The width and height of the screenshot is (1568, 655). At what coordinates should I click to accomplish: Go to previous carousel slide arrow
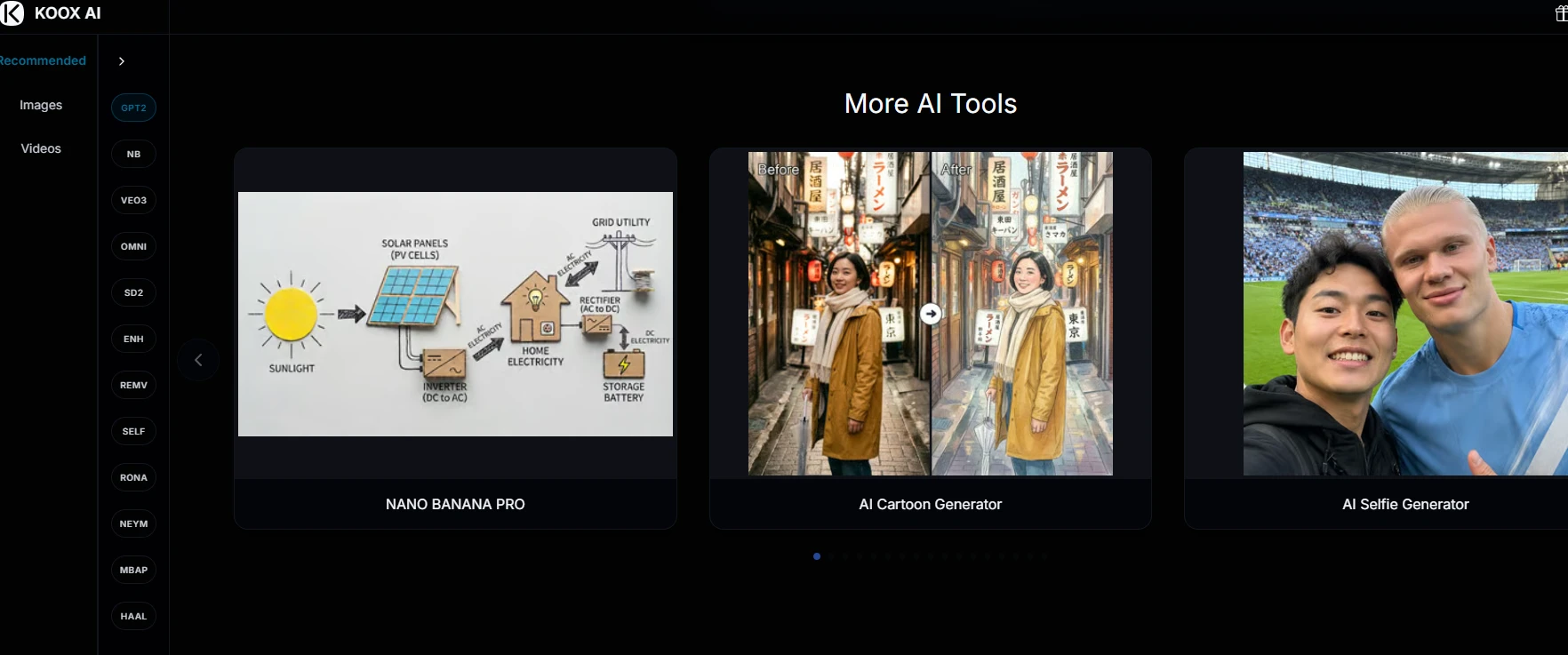click(198, 360)
